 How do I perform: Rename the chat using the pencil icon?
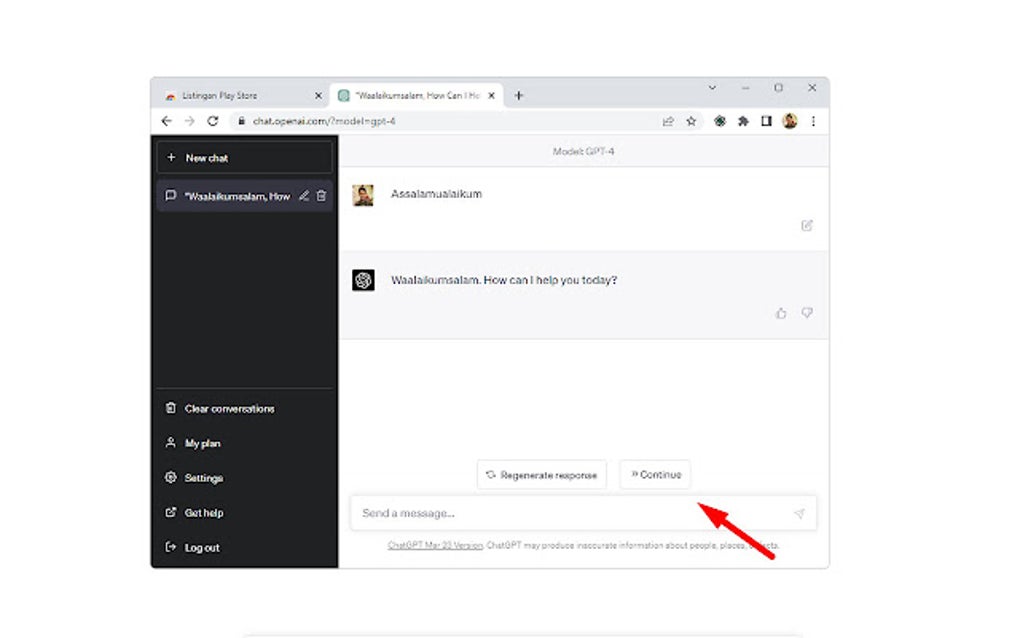click(x=305, y=196)
